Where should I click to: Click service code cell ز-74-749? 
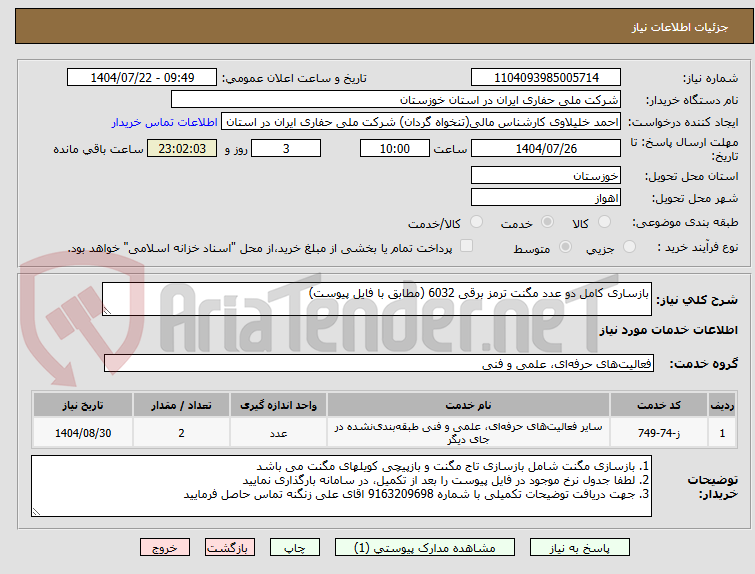658,433
